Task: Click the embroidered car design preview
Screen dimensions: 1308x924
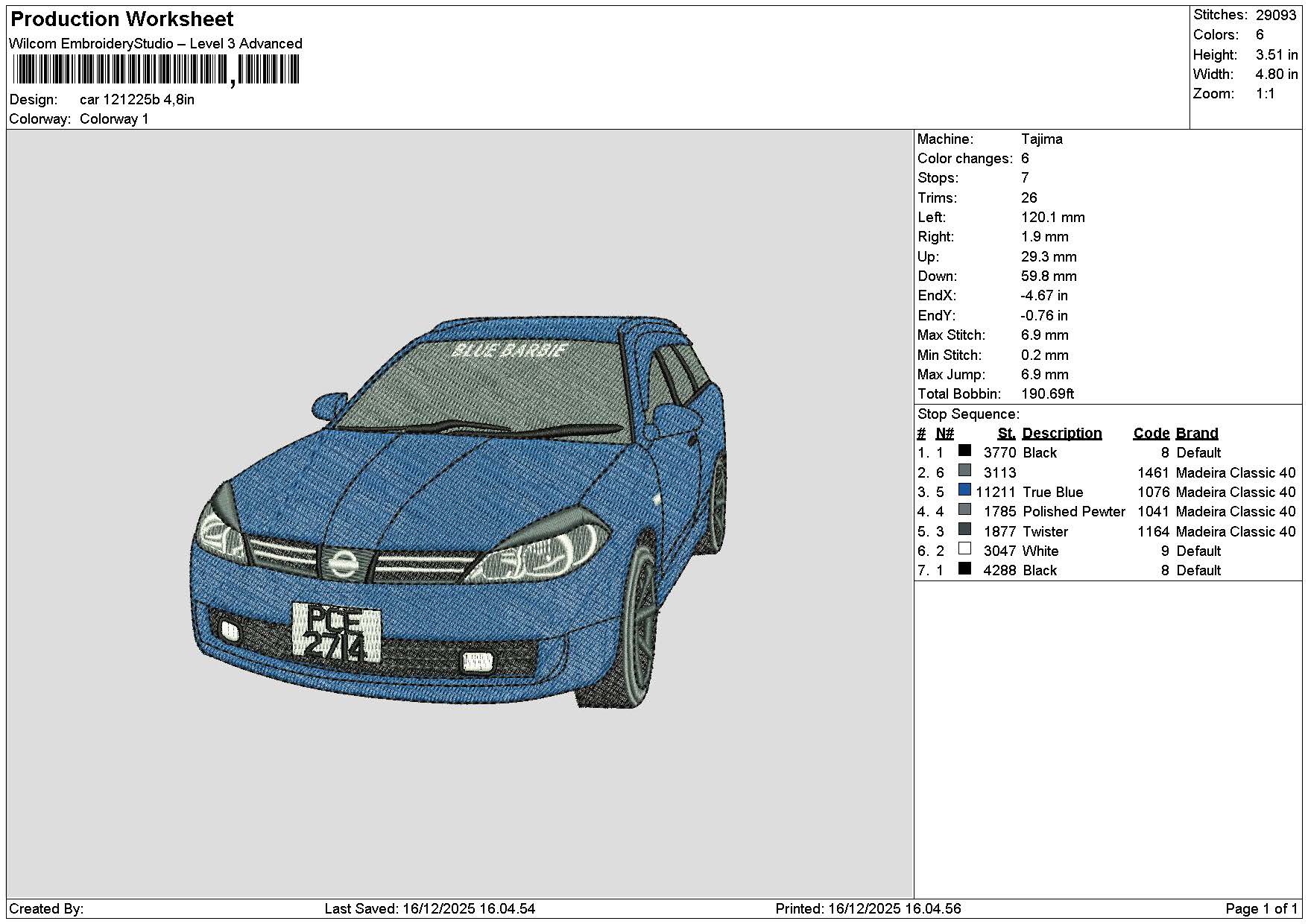Action: [x=458, y=511]
